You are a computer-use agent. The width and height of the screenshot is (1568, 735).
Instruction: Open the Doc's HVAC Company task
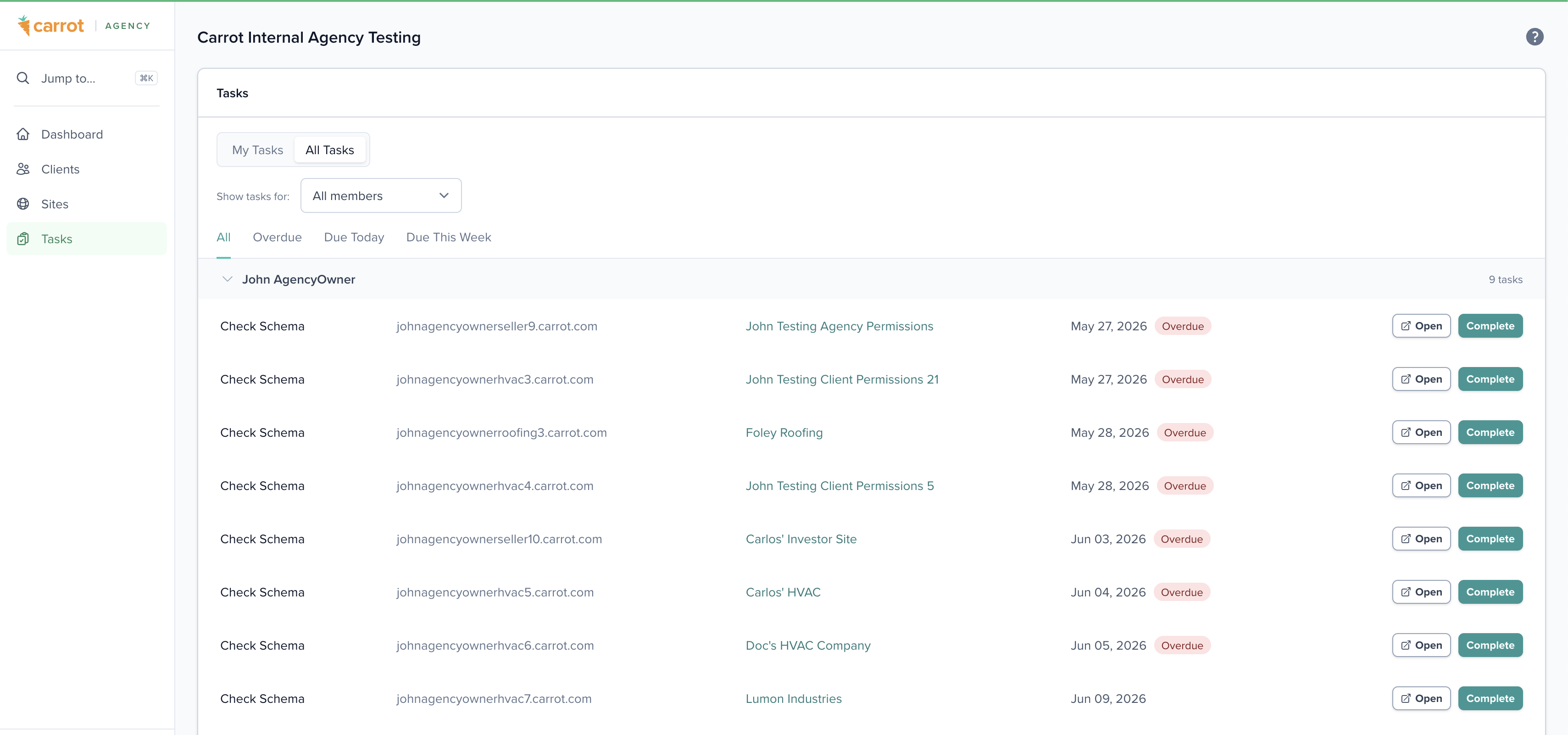(1421, 646)
